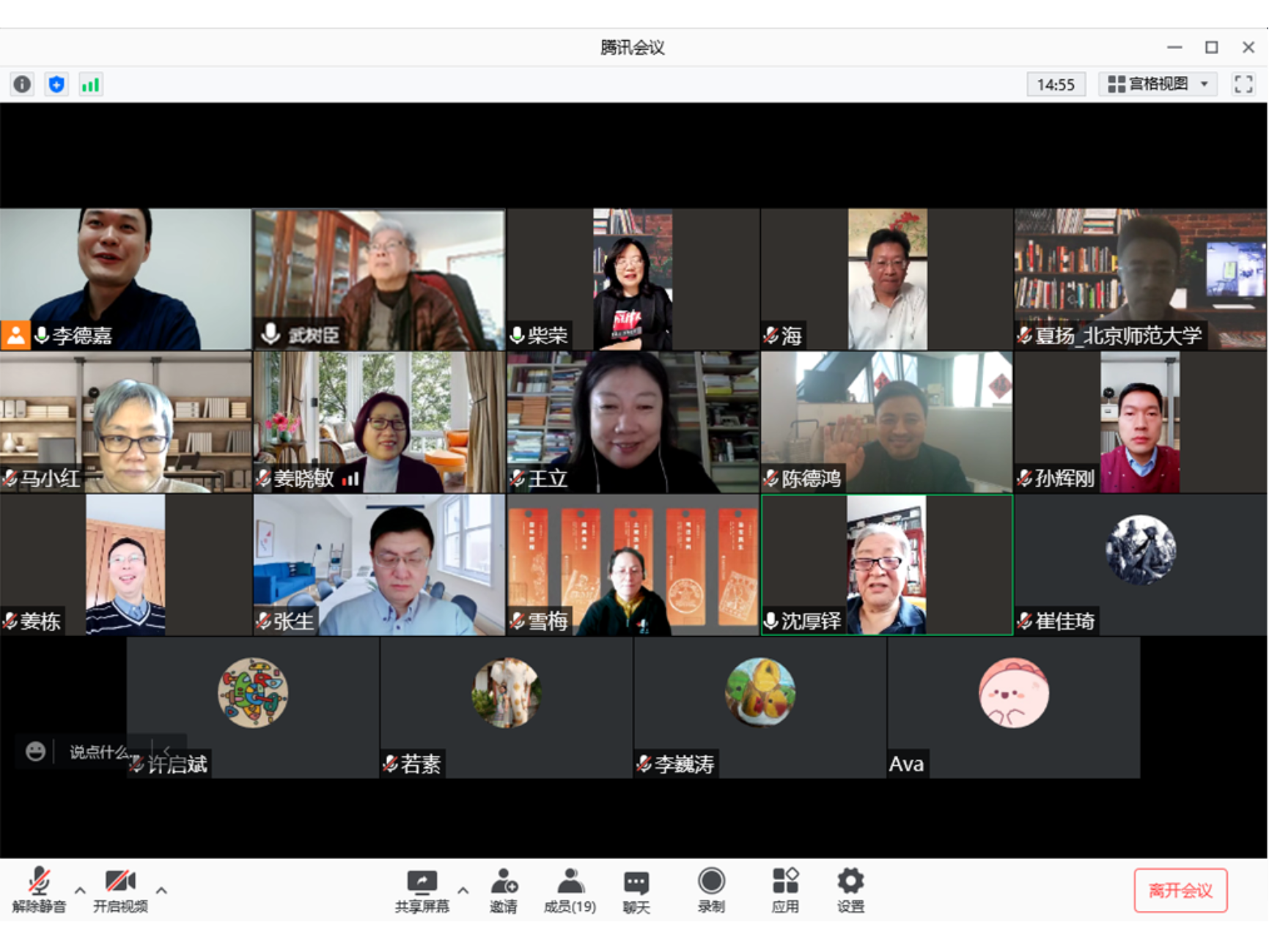The image size is (1269, 952).
Task: Start screen sharing (共享屏幕)
Action: [x=422, y=890]
